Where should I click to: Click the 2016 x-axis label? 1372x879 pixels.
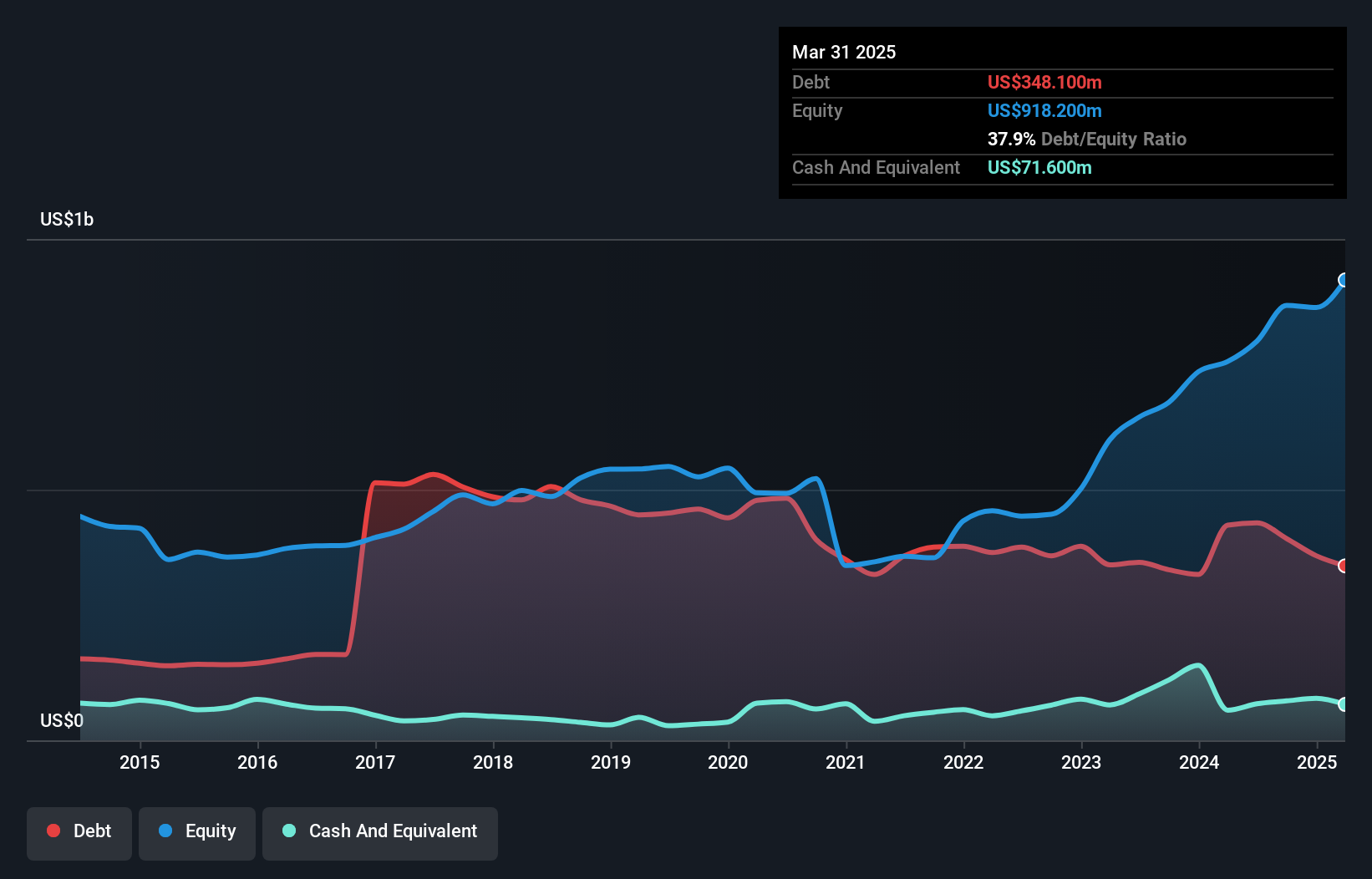[257, 762]
